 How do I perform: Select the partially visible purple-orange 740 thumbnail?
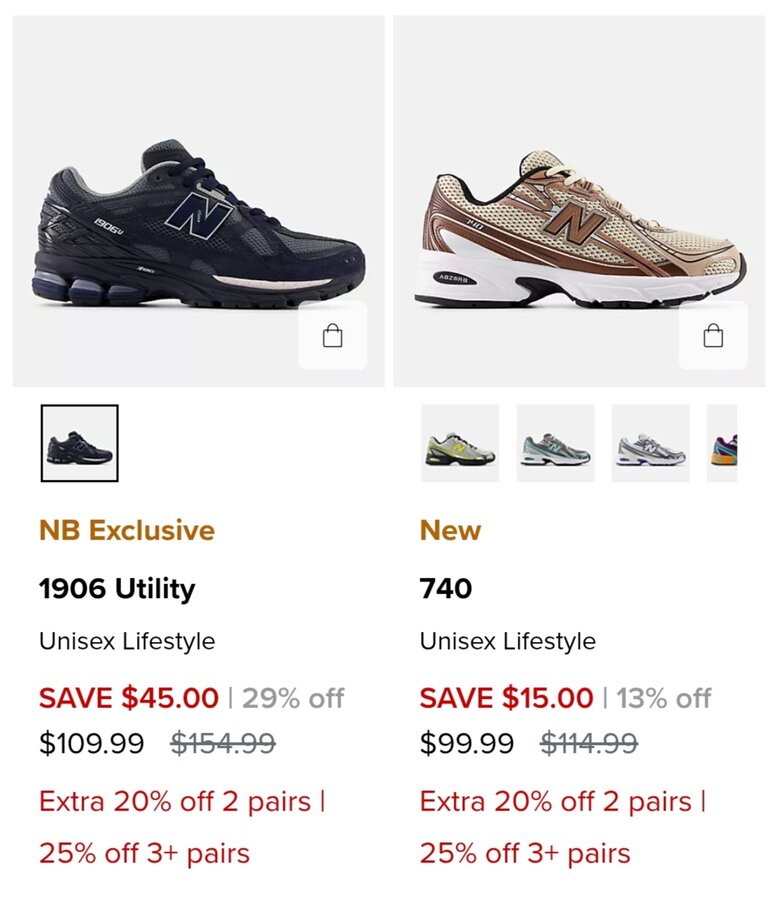(x=722, y=443)
